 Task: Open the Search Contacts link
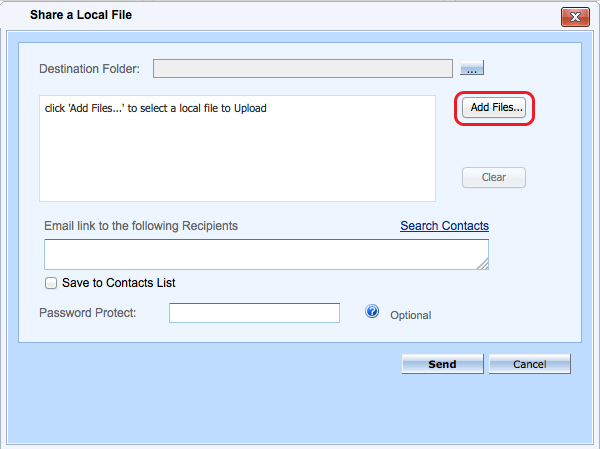click(x=444, y=226)
